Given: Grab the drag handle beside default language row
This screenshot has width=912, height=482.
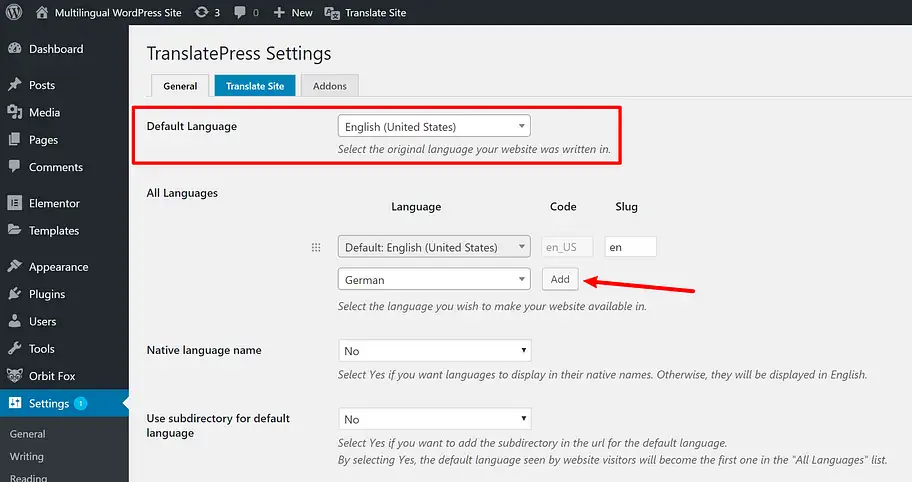Looking at the screenshot, I should click(x=316, y=247).
